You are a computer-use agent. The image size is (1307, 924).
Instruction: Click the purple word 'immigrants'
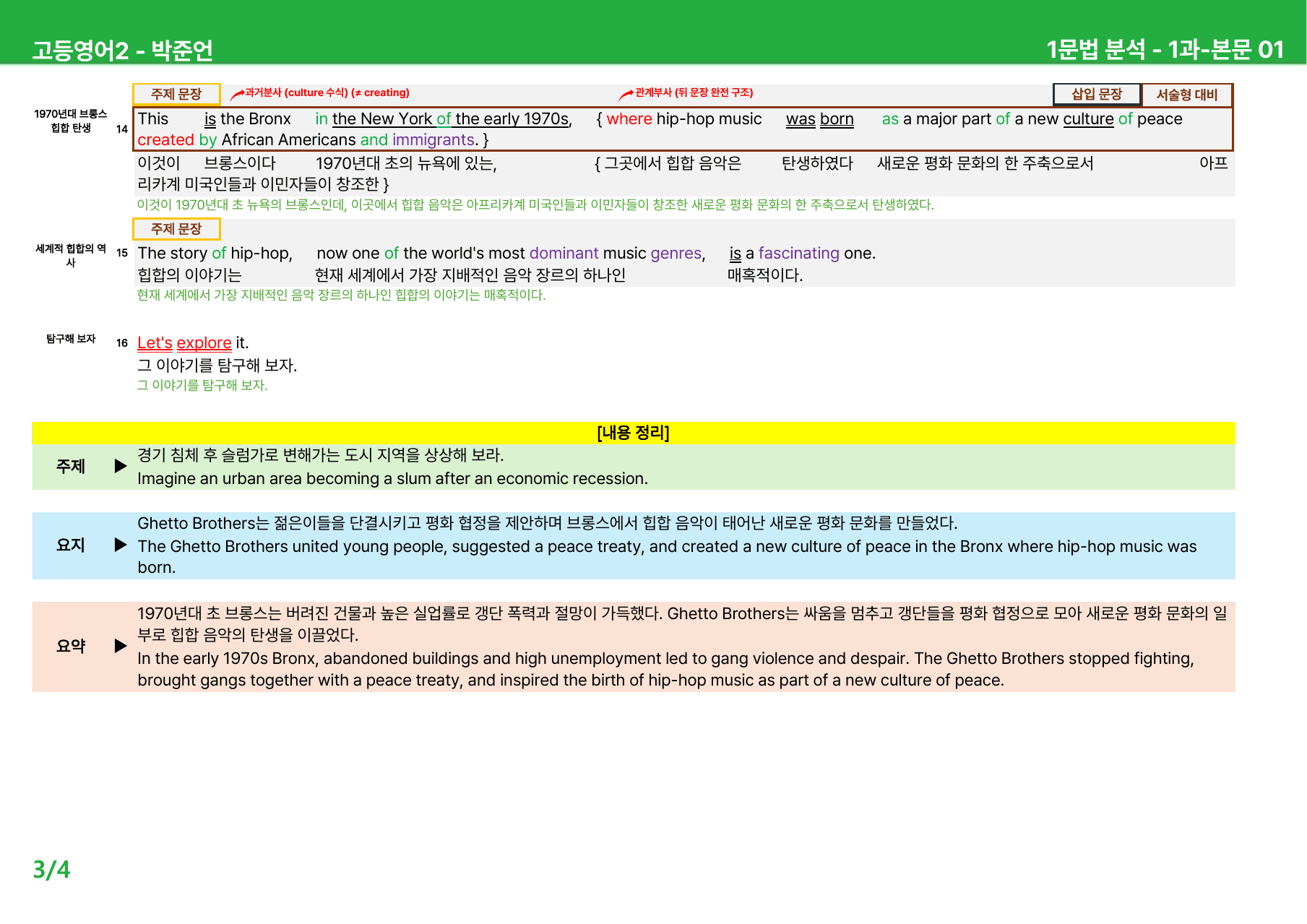tap(433, 140)
